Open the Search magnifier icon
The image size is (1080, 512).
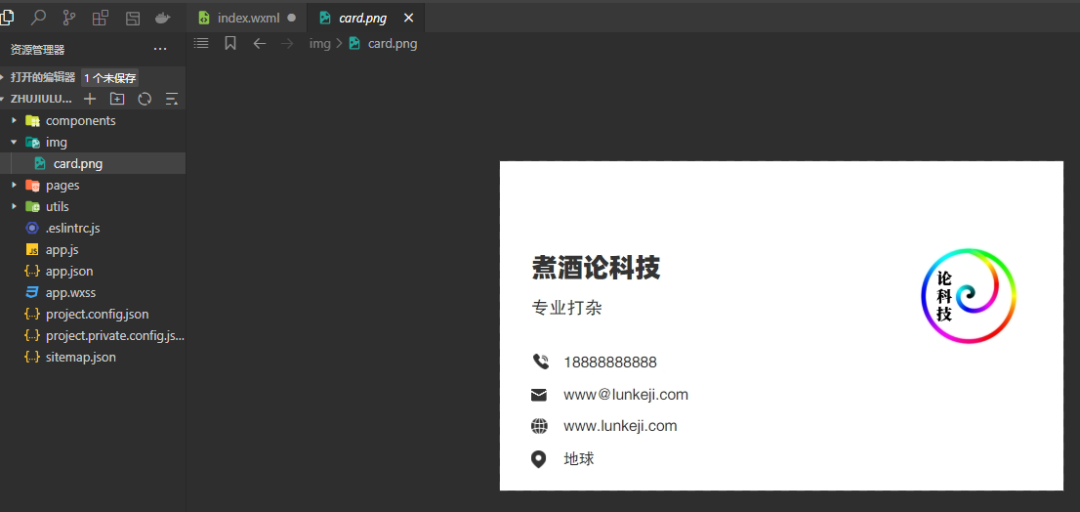[39, 18]
